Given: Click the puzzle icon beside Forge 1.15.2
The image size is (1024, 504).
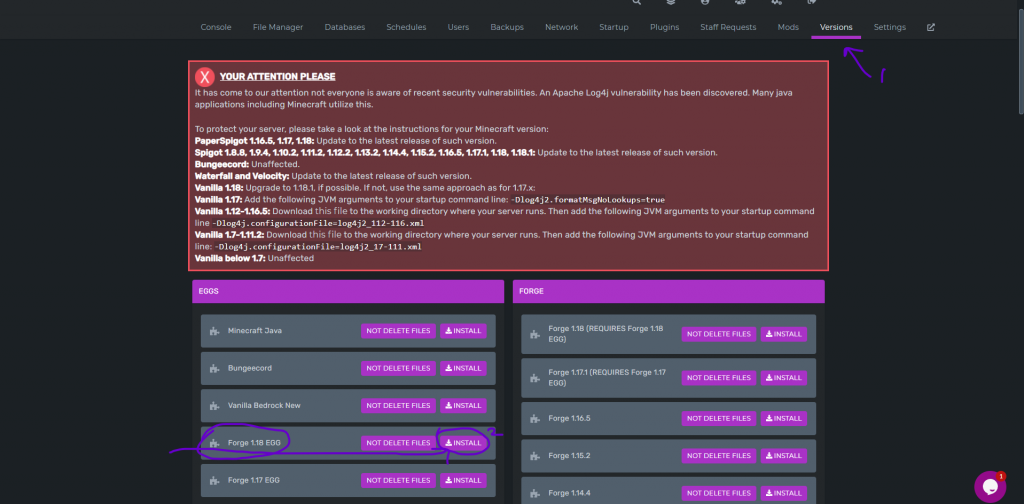Looking at the screenshot, I should click(535, 456).
